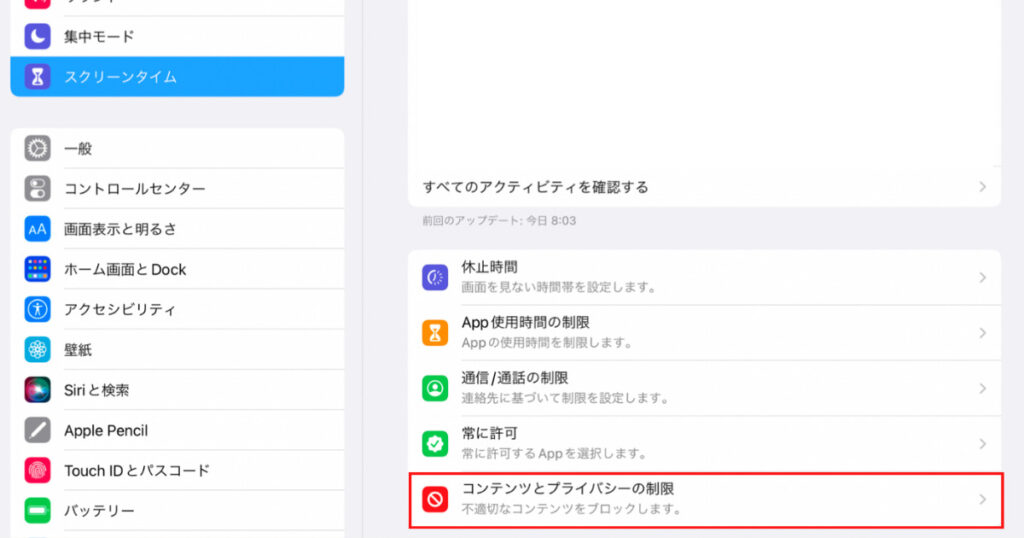This screenshot has width=1024, height=538.
Task: Open コントロールセンター in sidebar
Action: [x=177, y=189]
